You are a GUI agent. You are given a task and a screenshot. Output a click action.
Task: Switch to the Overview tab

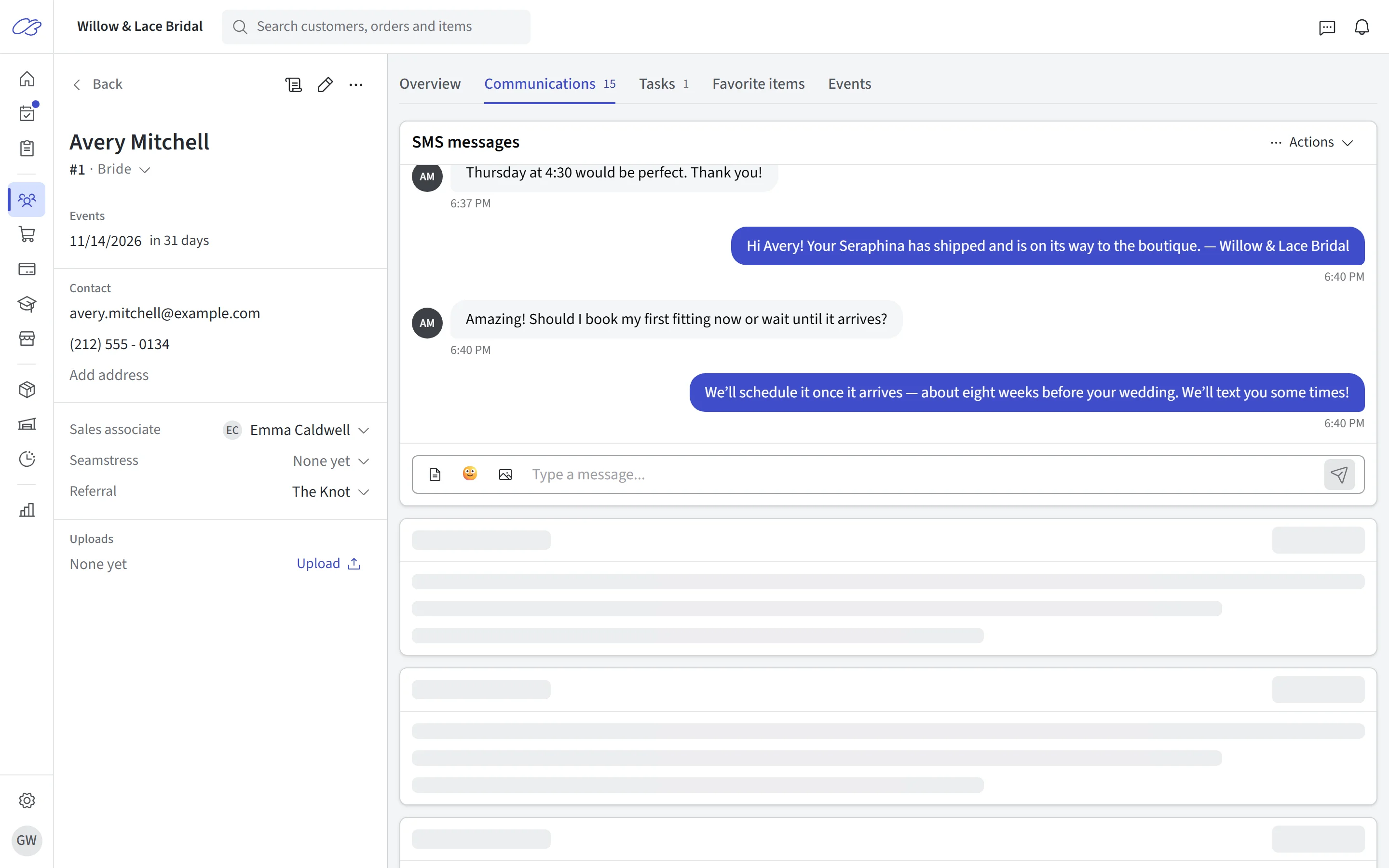(x=430, y=84)
